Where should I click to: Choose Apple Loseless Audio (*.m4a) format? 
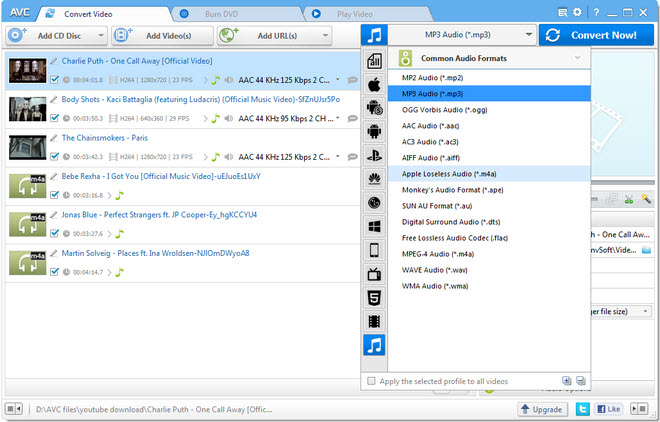489,174
